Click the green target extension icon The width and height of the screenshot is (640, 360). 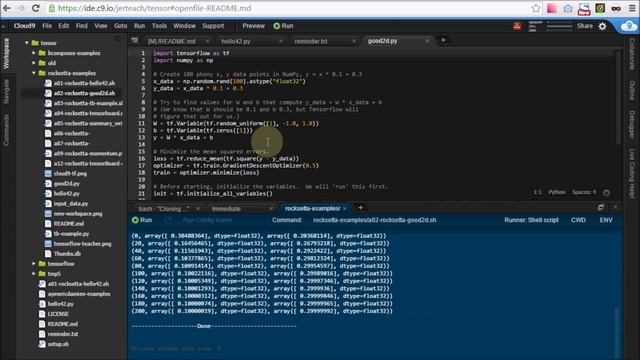[x=600, y=8]
